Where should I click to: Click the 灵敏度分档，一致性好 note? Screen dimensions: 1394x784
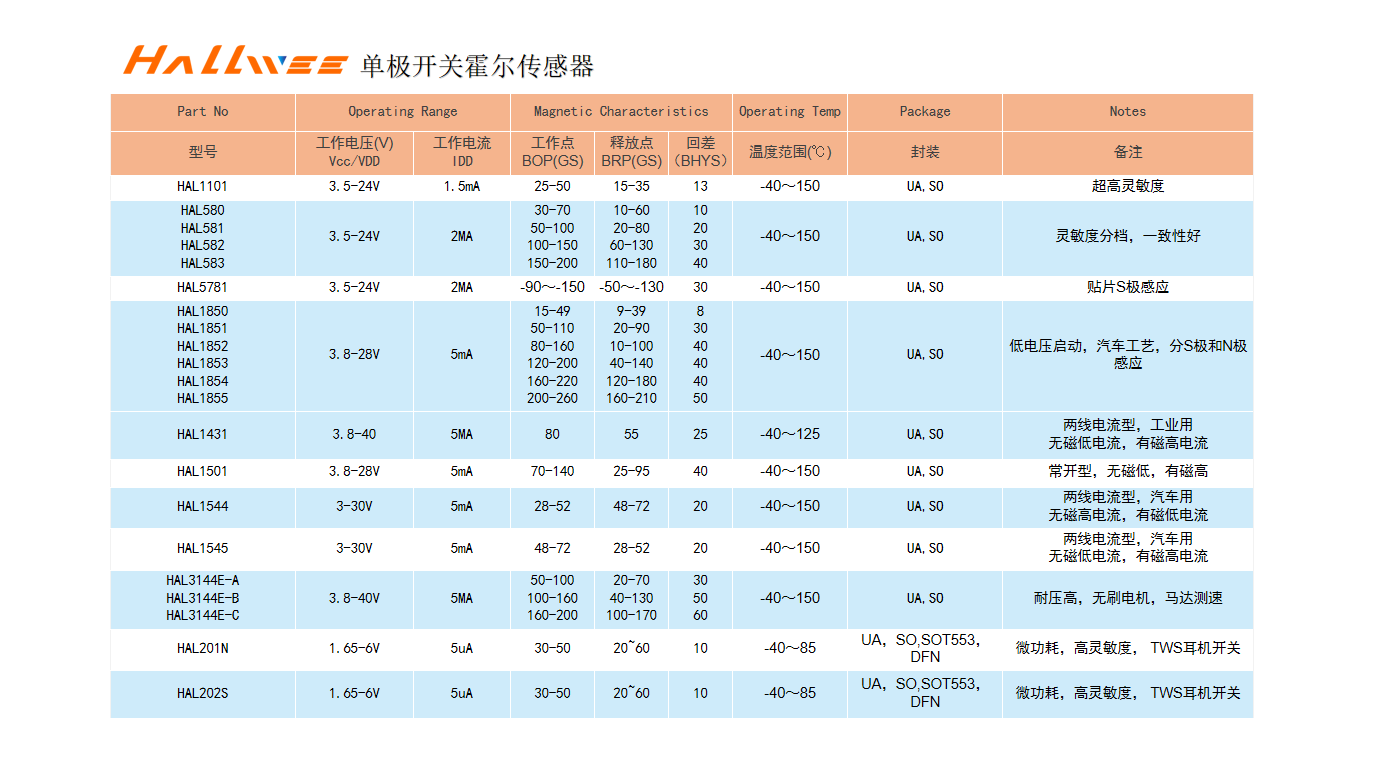pos(1128,237)
